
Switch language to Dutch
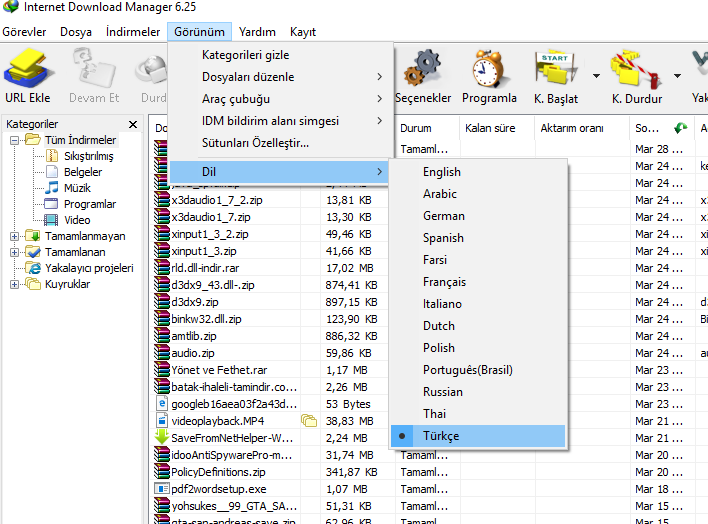click(478, 326)
